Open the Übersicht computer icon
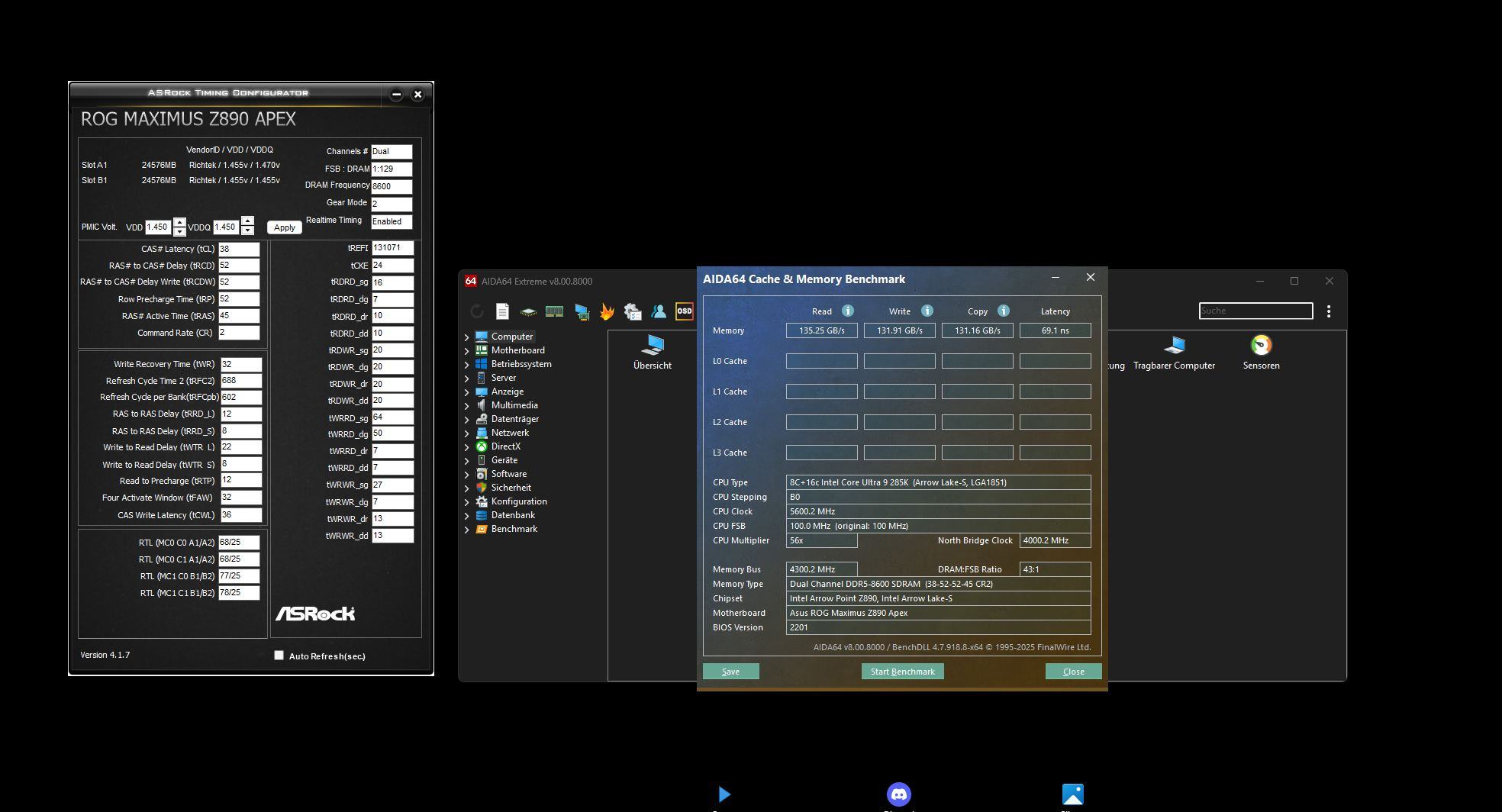Viewport: 1502px width, 812px height. (653, 346)
